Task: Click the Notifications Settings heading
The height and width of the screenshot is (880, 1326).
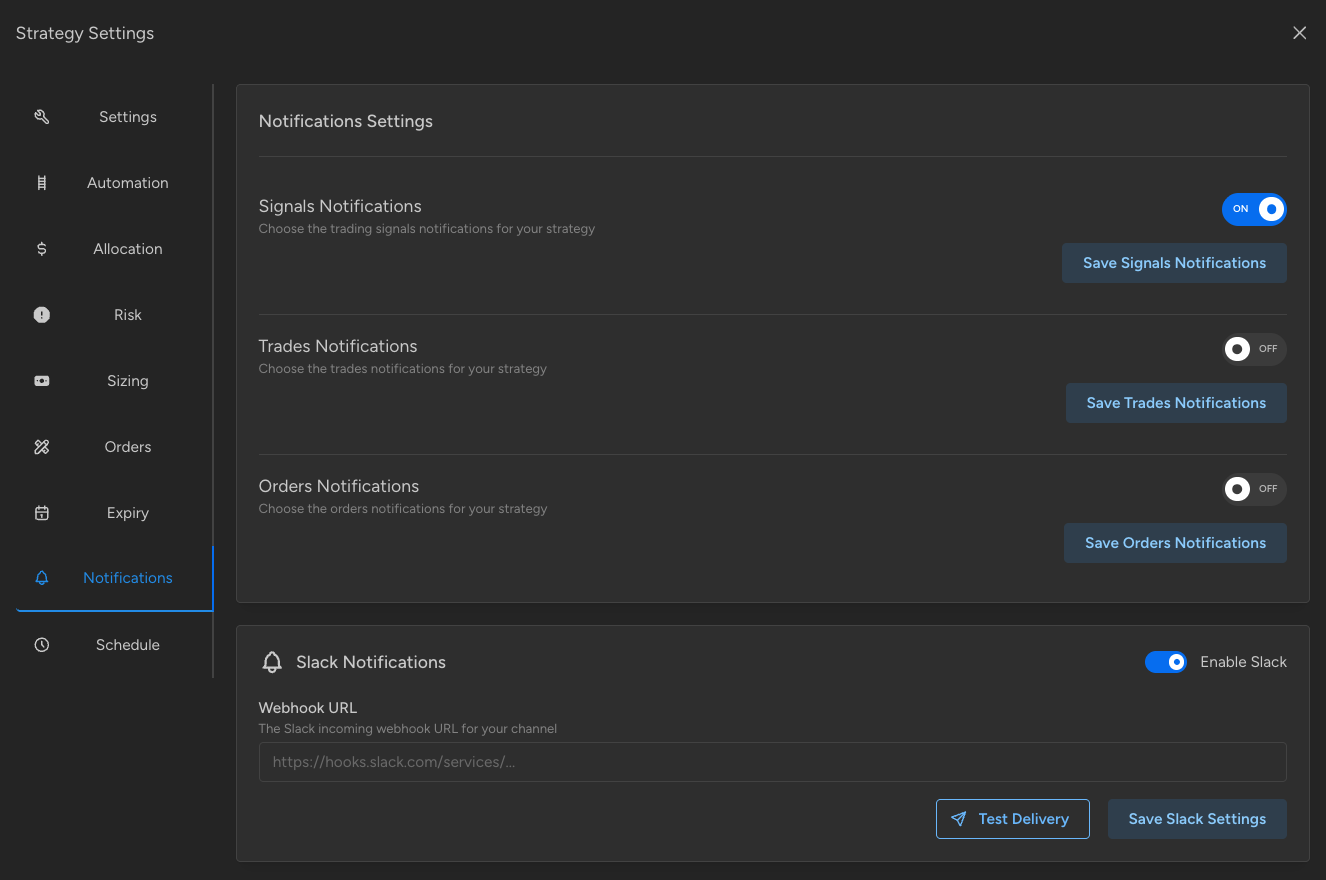Action: click(346, 121)
